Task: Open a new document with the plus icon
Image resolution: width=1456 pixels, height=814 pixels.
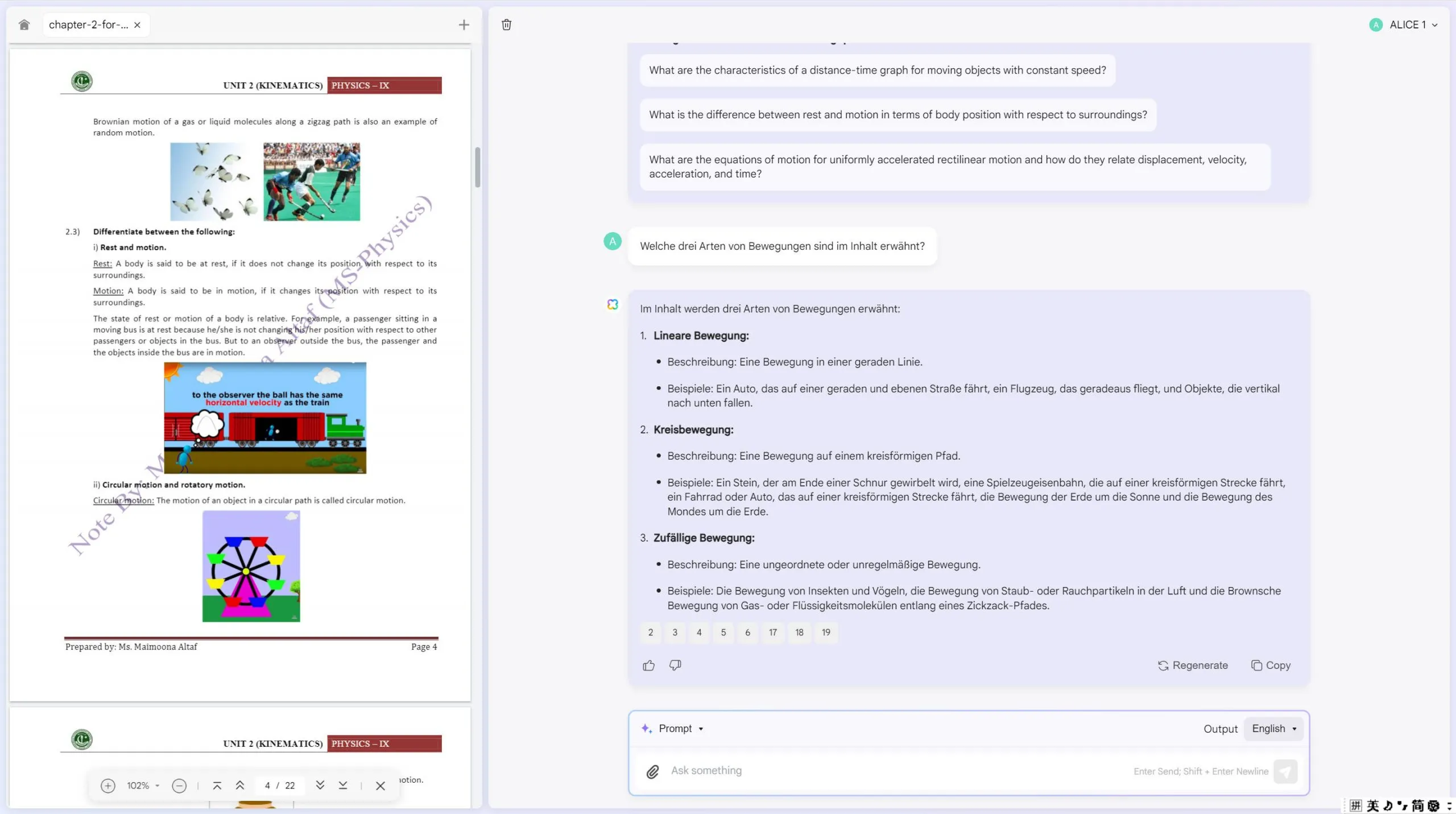Action: click(464, 24)
